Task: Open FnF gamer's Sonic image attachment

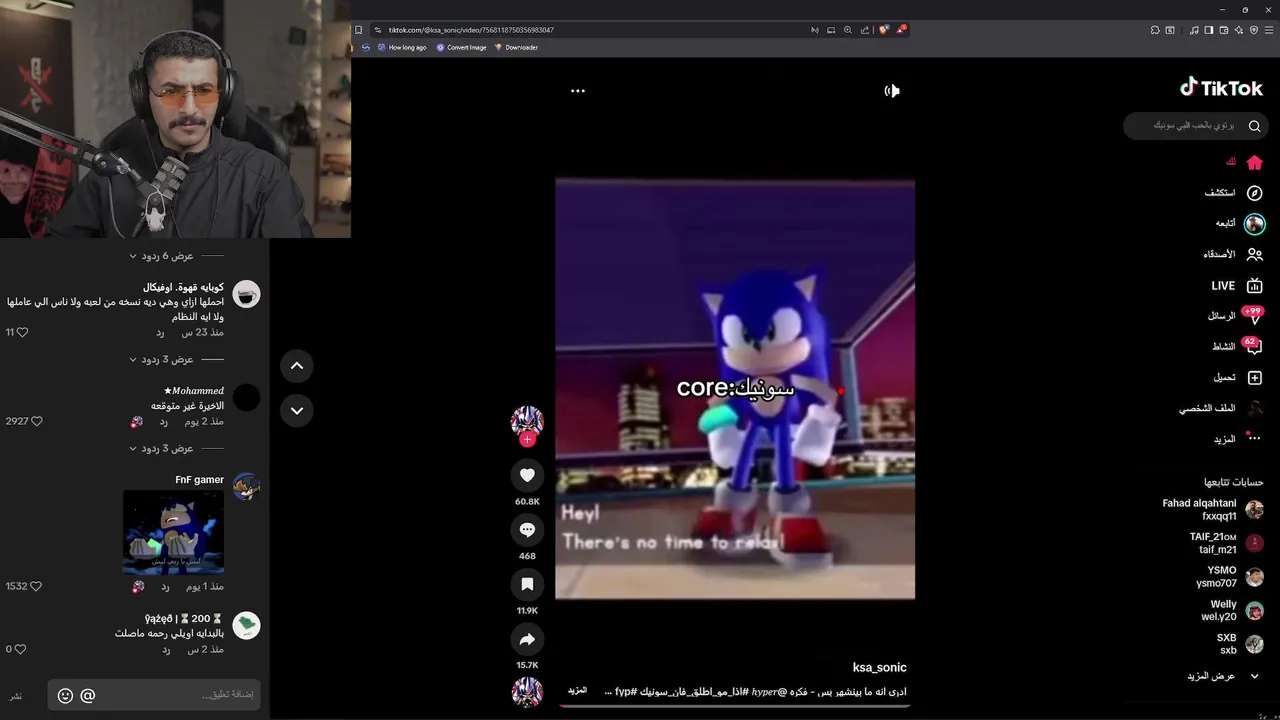Action: tap(173, 532)
